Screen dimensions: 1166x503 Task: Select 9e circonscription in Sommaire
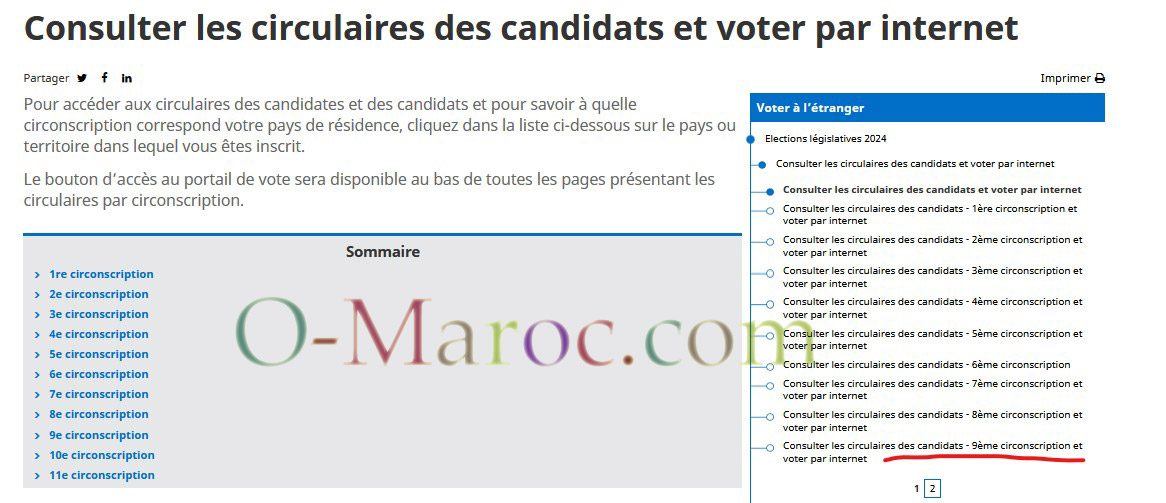pos(99,435)
